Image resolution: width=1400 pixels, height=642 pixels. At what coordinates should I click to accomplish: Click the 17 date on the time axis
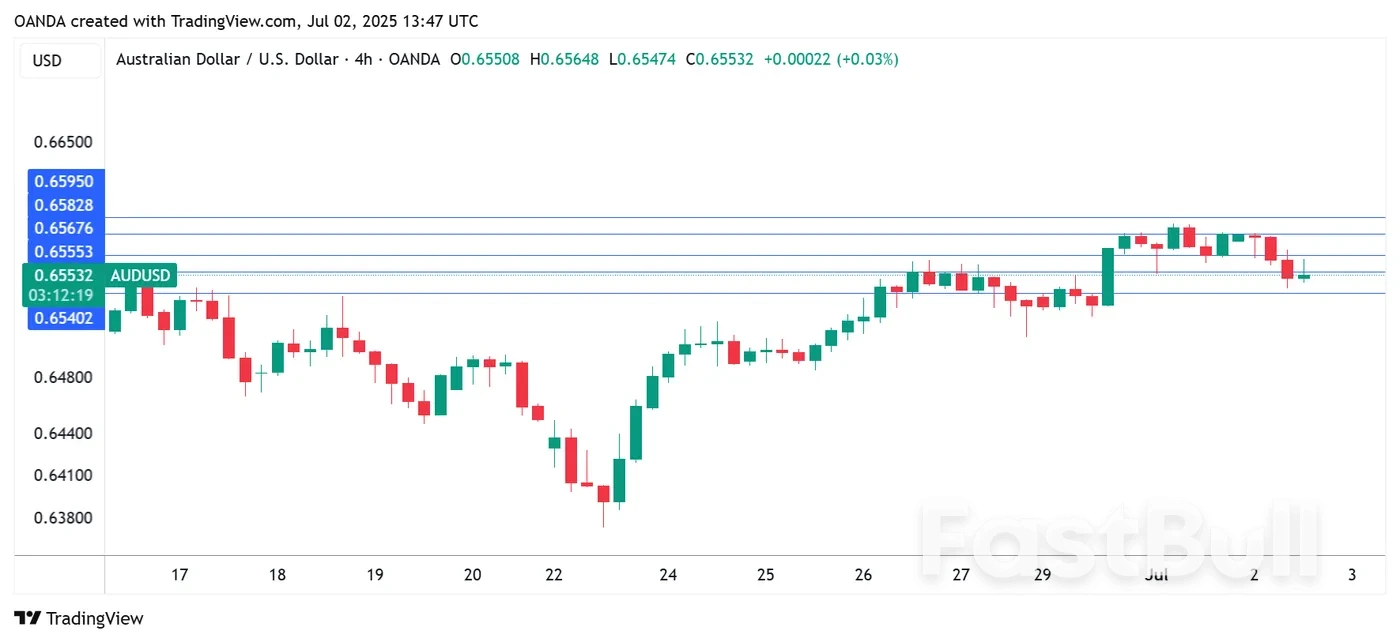[x=179, y=575]
